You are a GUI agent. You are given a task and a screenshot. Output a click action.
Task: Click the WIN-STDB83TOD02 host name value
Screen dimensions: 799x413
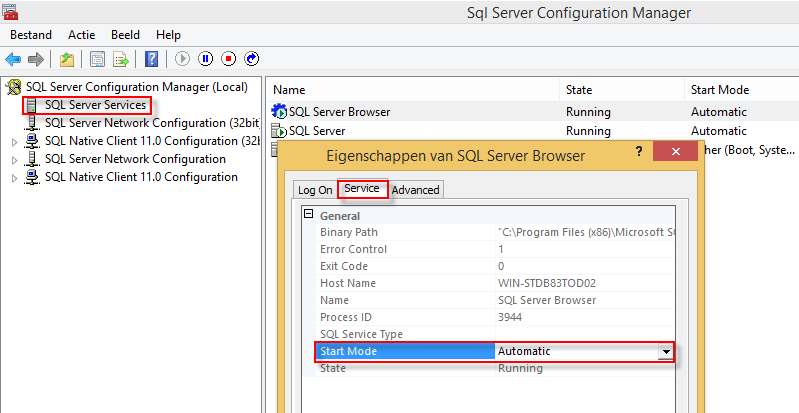click(x=547, y=283)
